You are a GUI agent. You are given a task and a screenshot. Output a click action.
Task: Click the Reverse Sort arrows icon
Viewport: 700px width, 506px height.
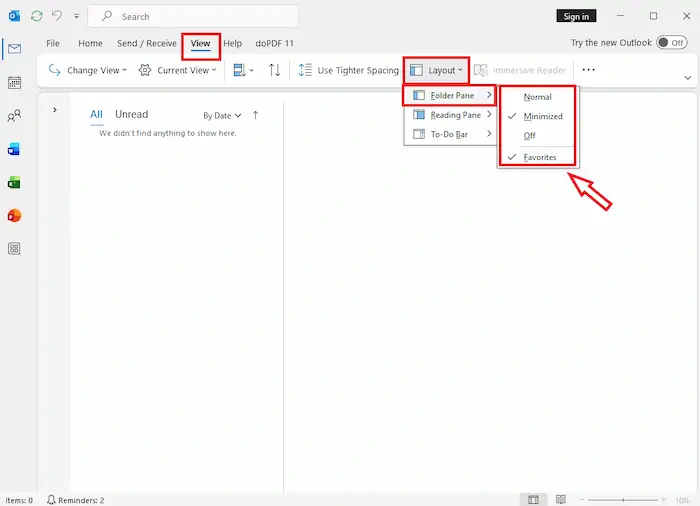[275, 70]
